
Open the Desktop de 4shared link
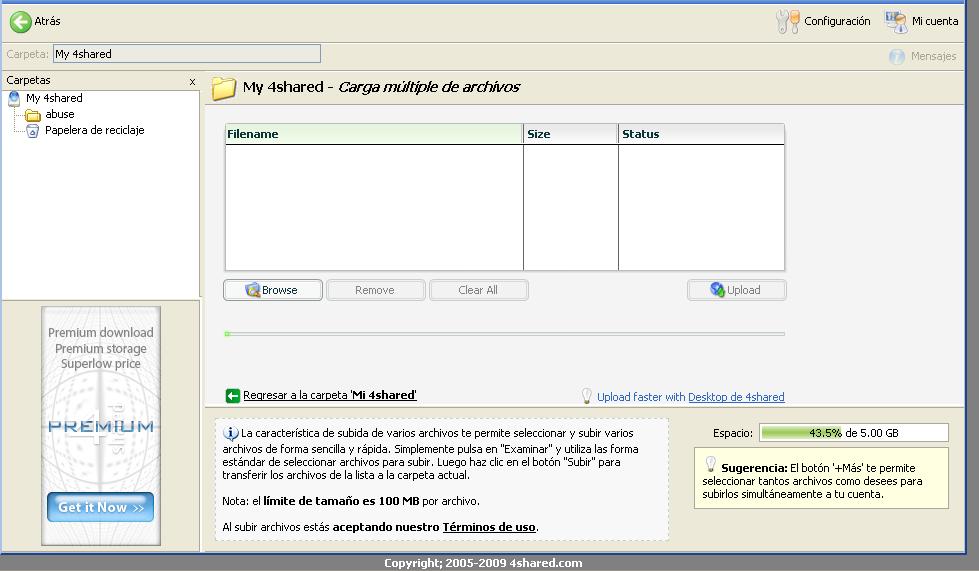(736, 397)
